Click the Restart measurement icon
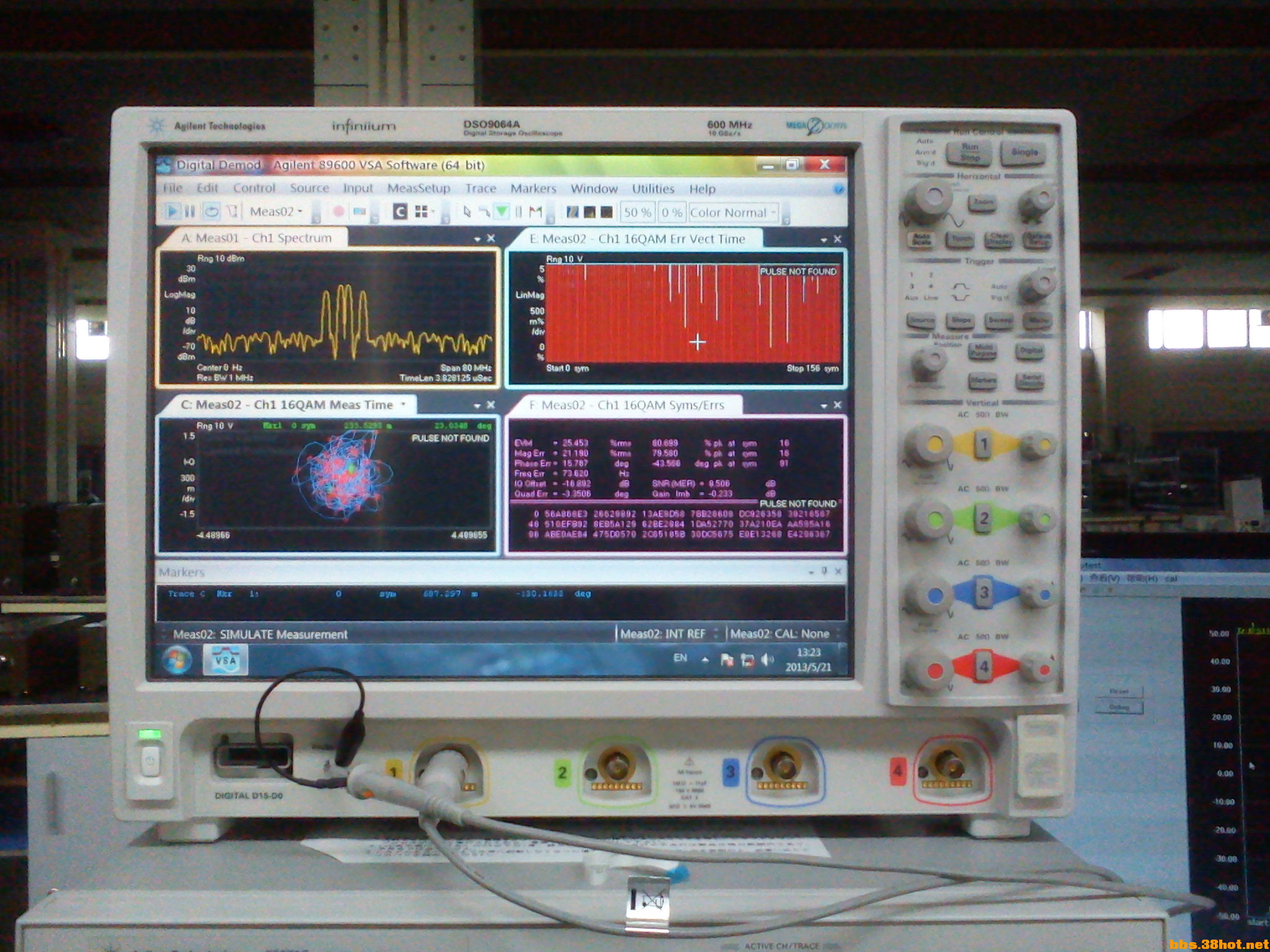Screen dimensions: 1270x952 (x=211, y=212)
